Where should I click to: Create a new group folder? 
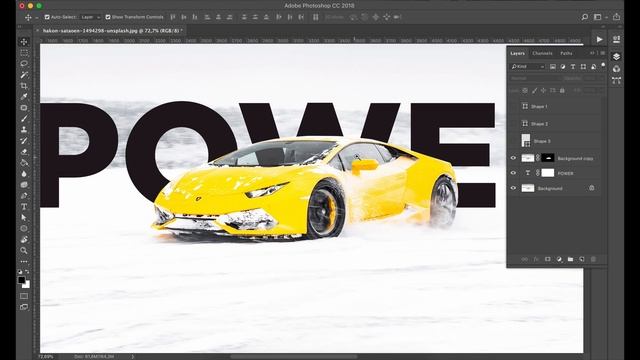coord(571,259)
